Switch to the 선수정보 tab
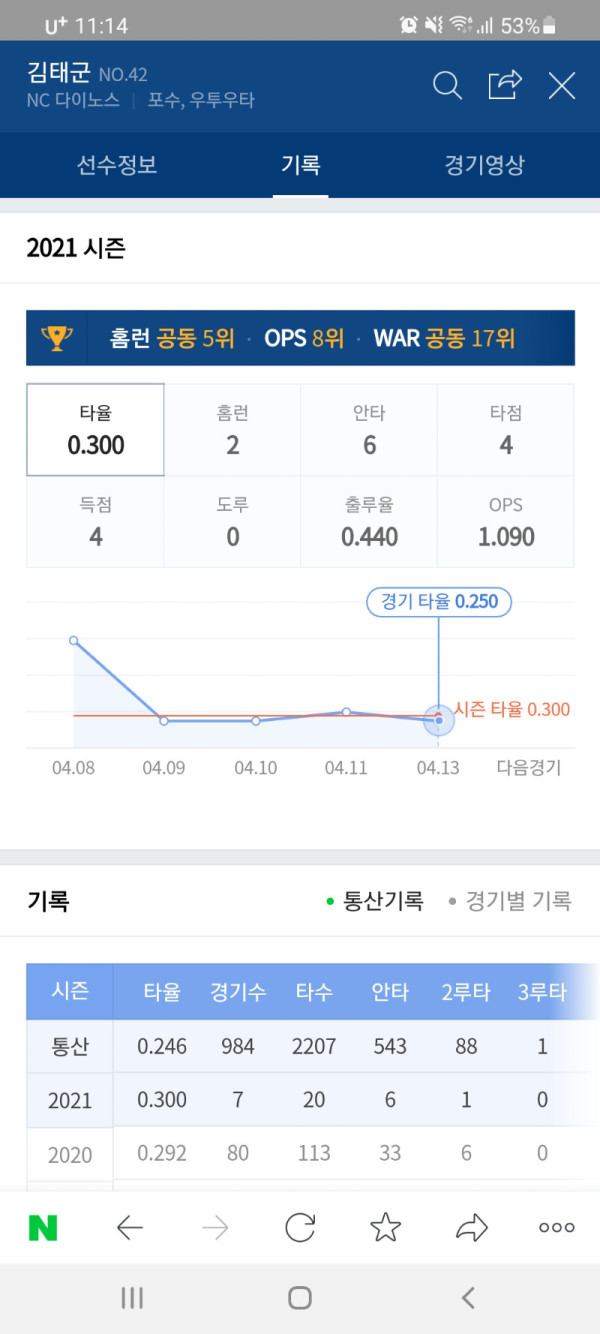Image resolution: width=600 pixels, height=1334 pixels. 117,165
